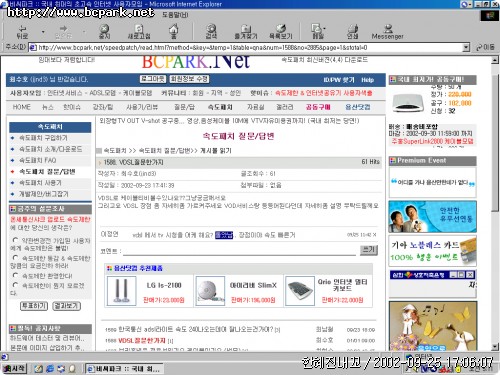Click the 결과보기 results button
The width and height of the screenshot is (500, 375).
[67, 306]
